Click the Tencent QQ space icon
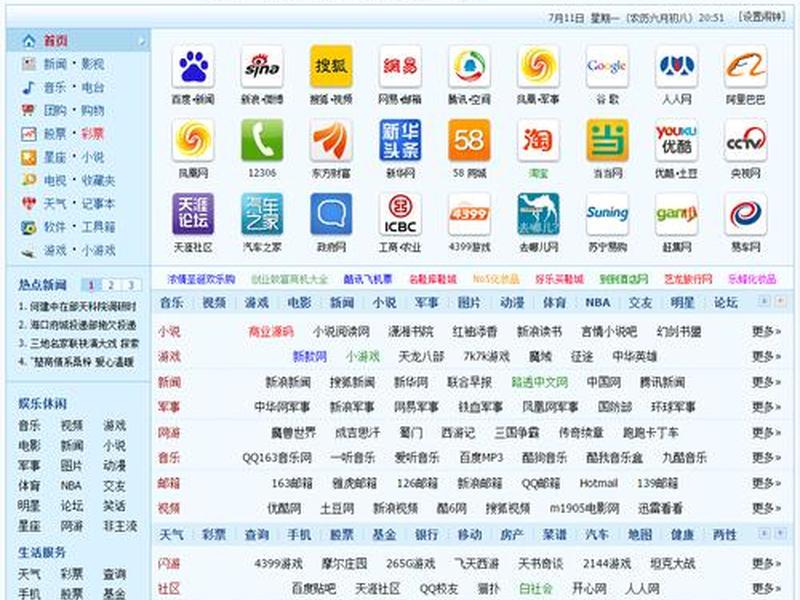 pyautogui.click(x=469, y=66)
